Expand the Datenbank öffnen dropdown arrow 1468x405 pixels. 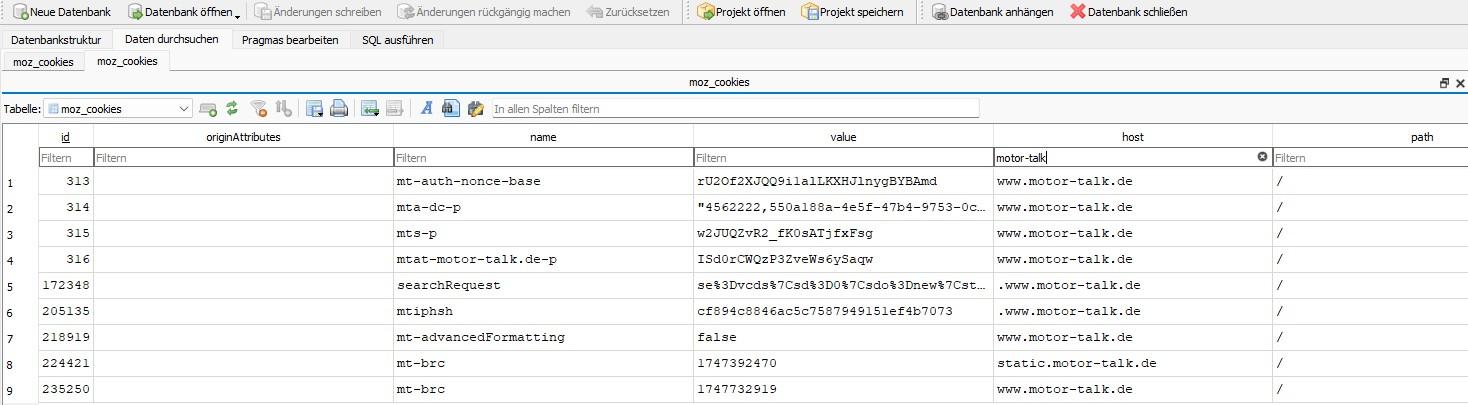click(237, 14)
